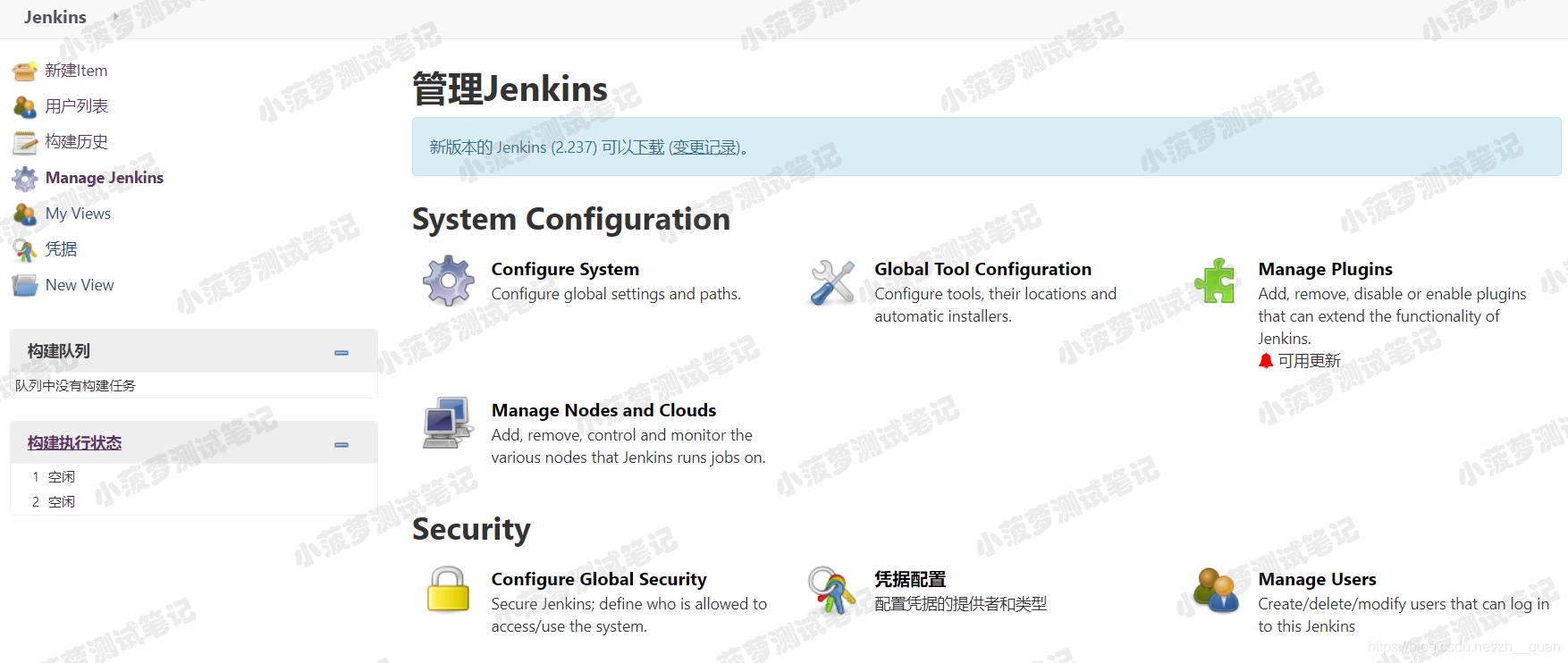Click the 下载 link in update notice

pyautogui.click(x=649, y=147)
